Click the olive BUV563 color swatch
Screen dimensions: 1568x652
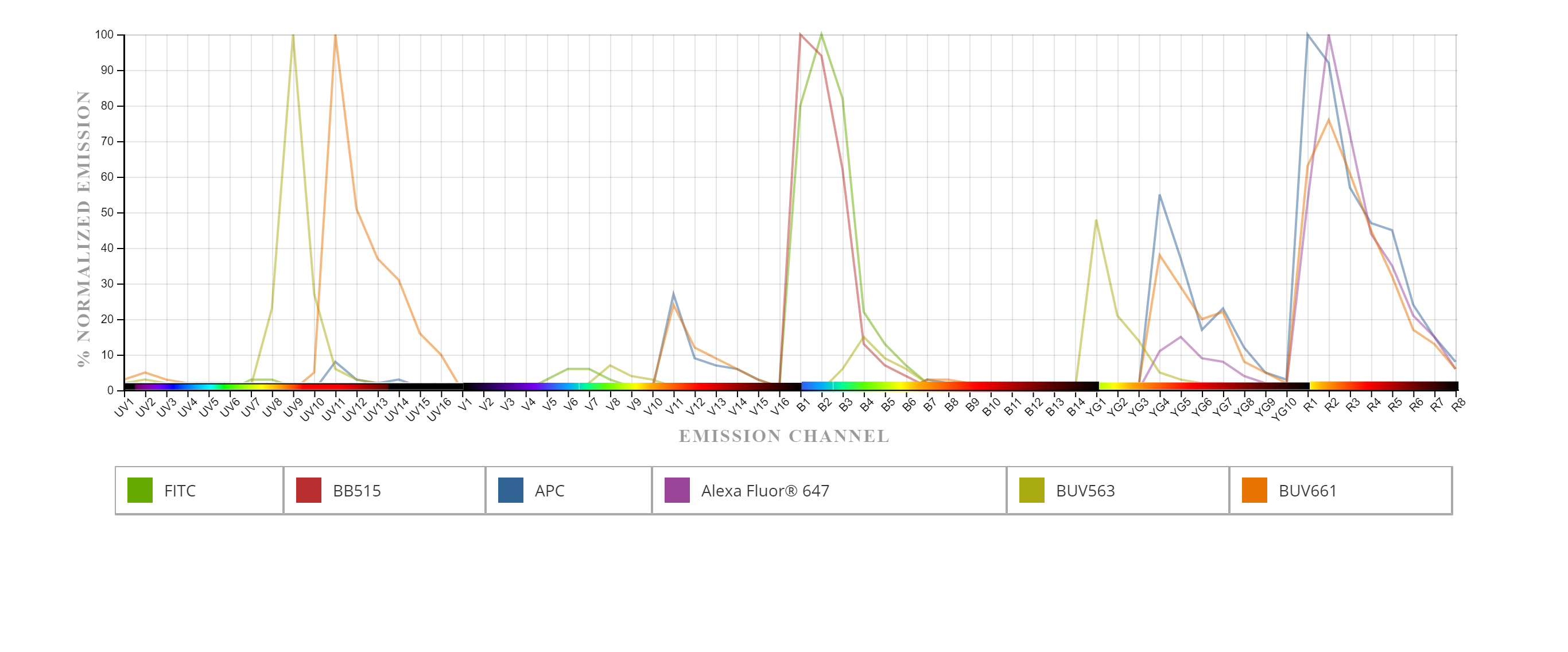(x=1031, y=490)
